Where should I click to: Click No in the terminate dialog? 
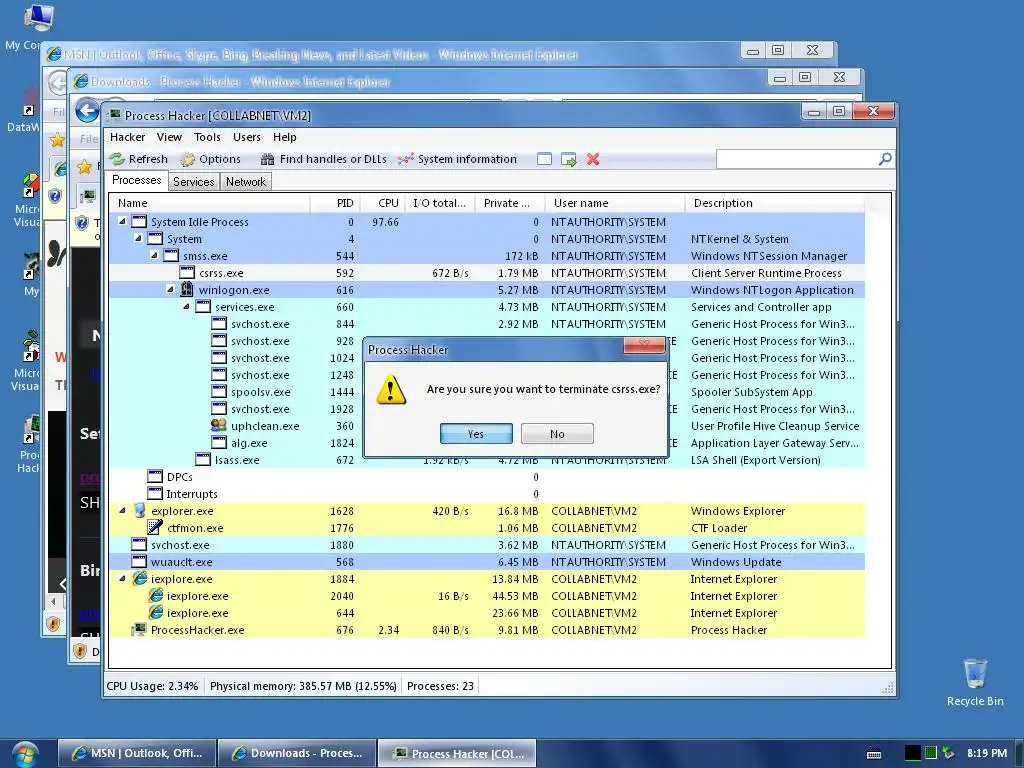pos(557,434)
